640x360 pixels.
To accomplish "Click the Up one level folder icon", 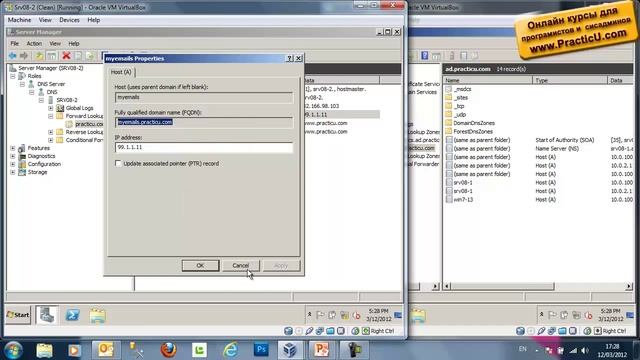I will (39, 56).
